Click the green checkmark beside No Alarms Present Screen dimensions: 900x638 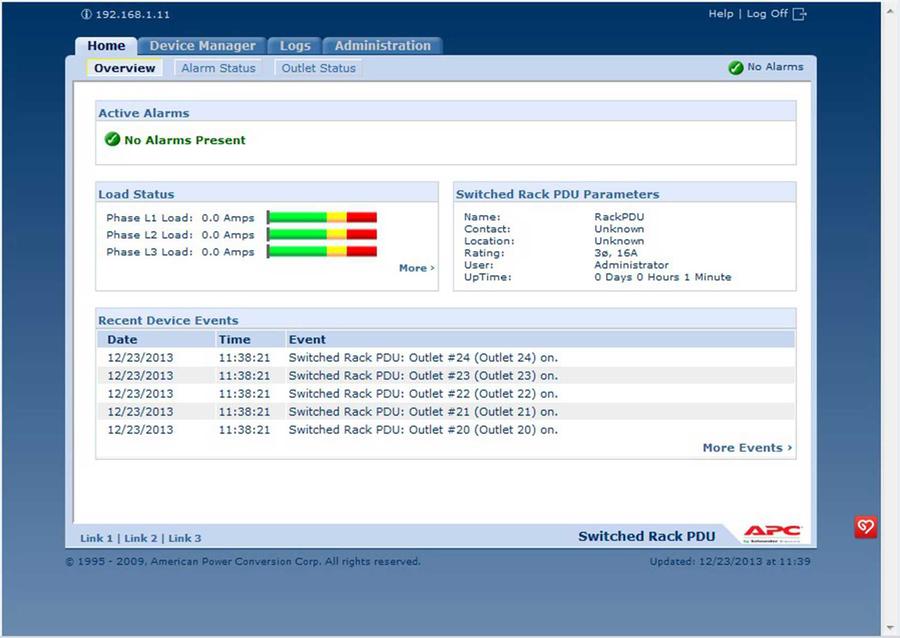(x=113, y=140)
